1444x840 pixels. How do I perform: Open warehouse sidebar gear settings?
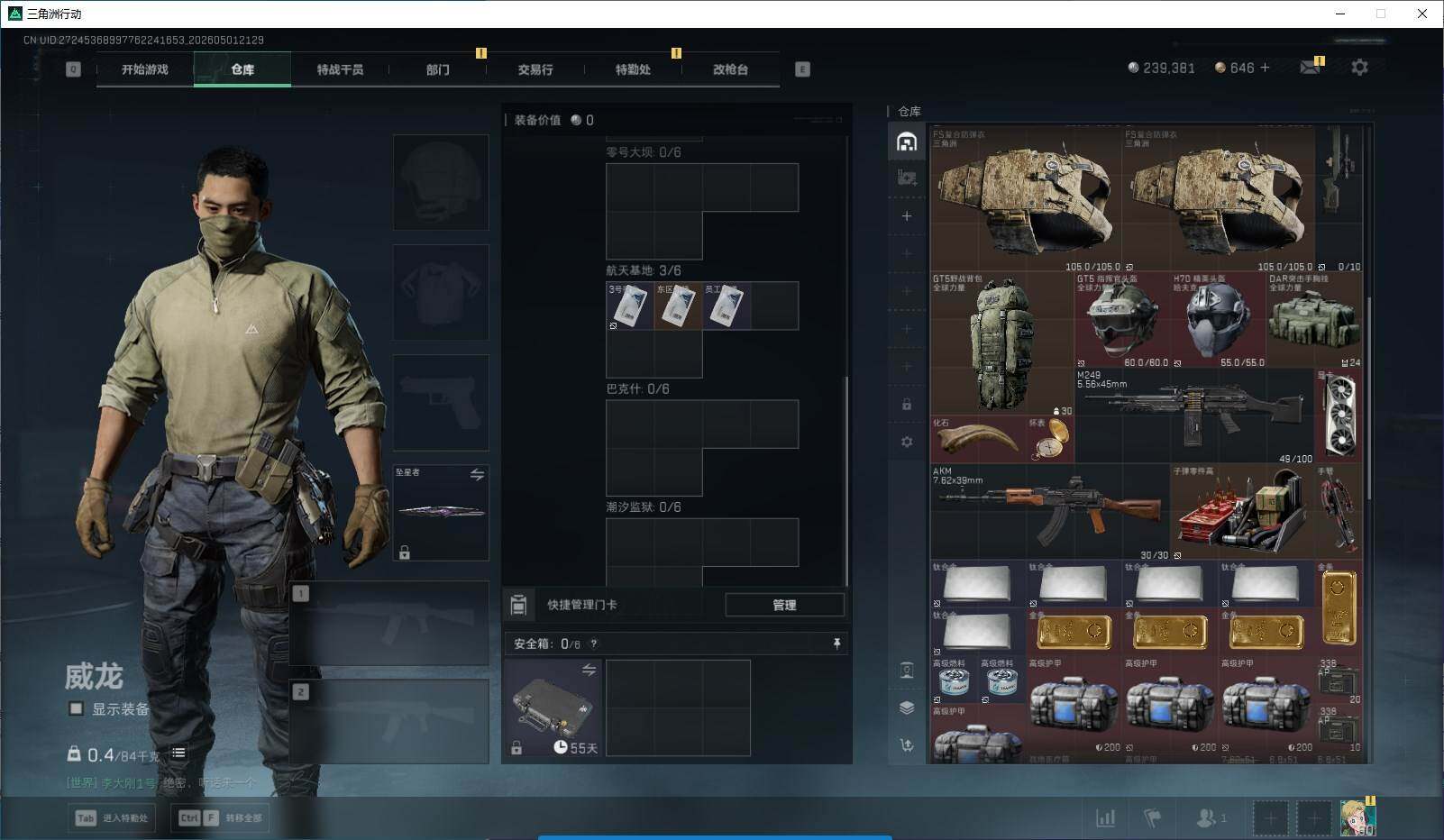click(907, 442)
